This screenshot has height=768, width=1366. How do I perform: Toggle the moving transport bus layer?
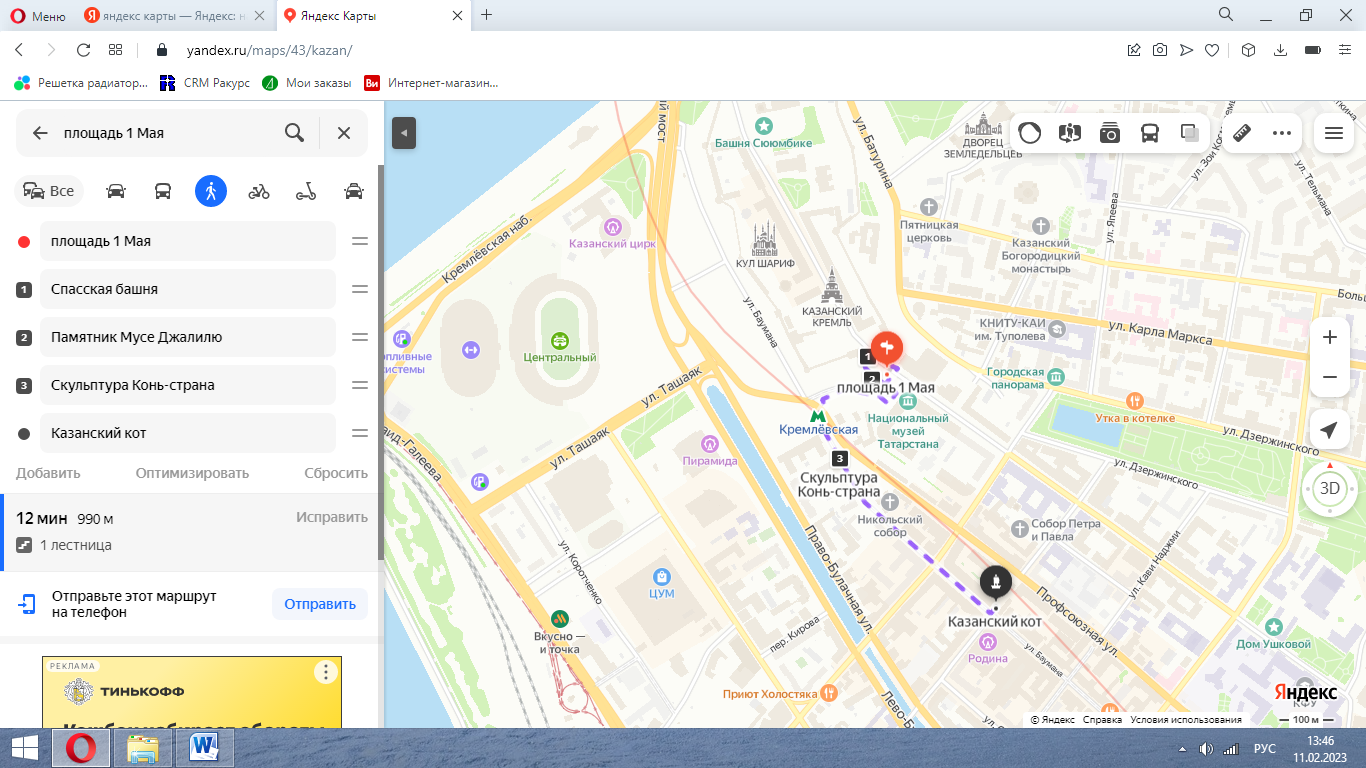tap(1150, 133)
